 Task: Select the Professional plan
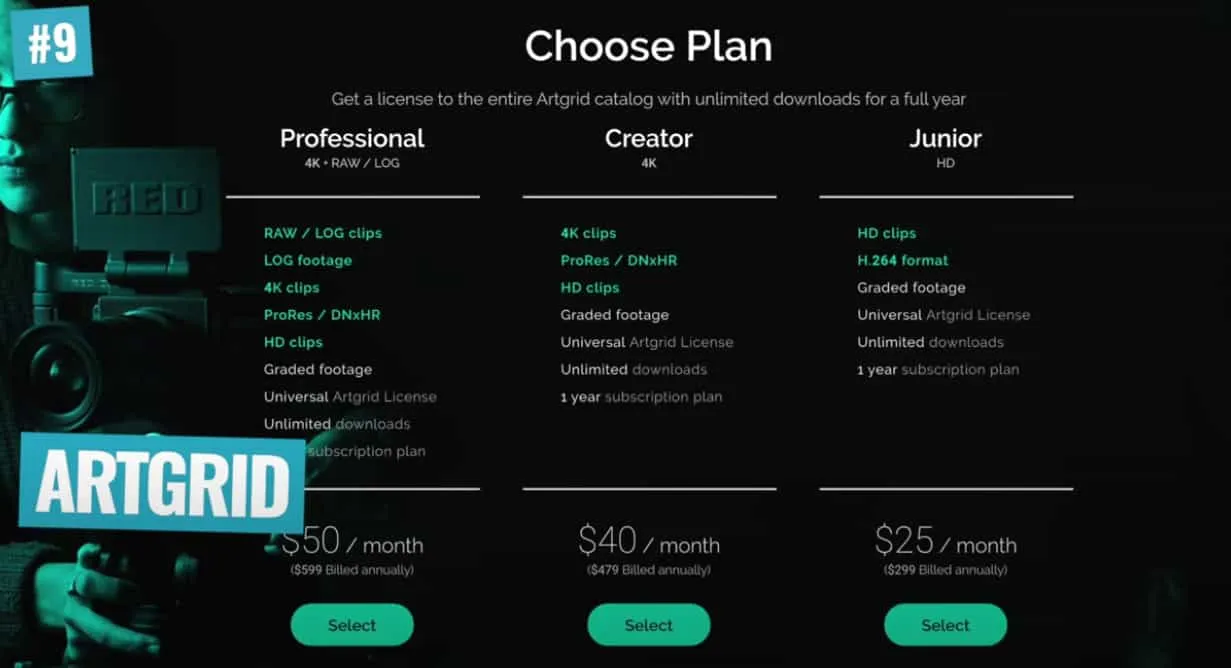[x=352, y=625]
